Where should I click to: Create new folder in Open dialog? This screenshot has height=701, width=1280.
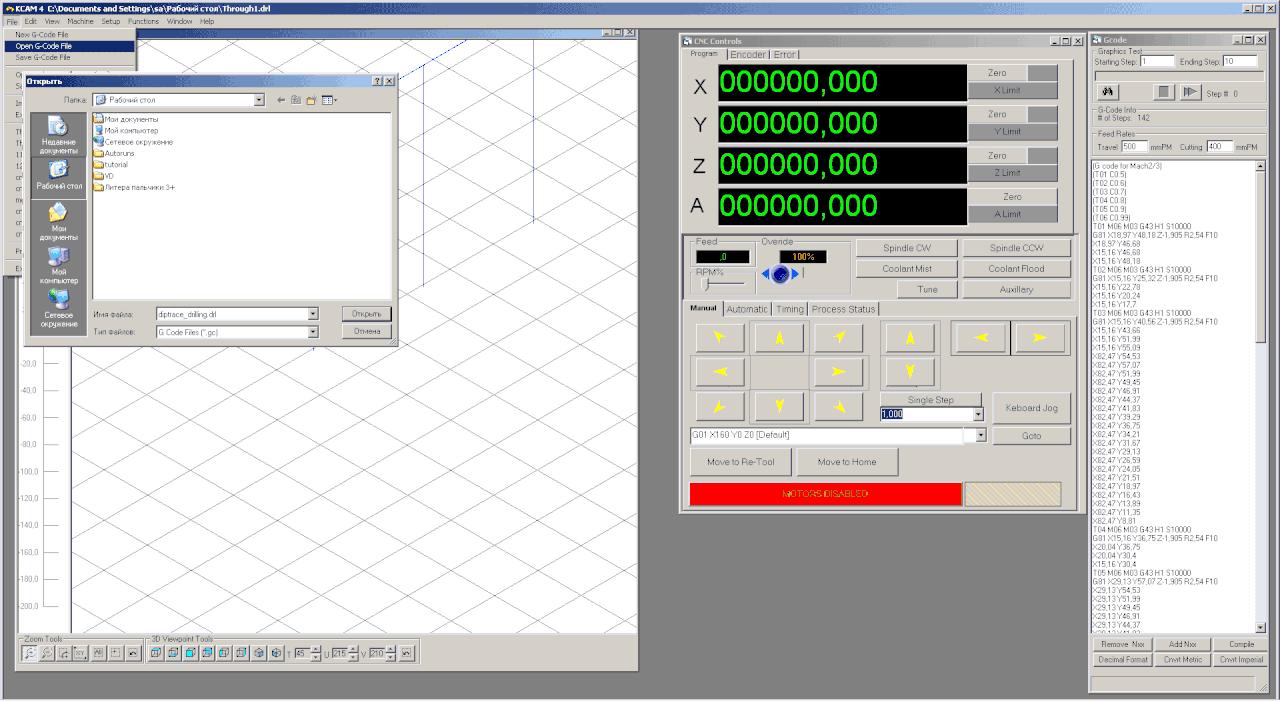[311, 100]
